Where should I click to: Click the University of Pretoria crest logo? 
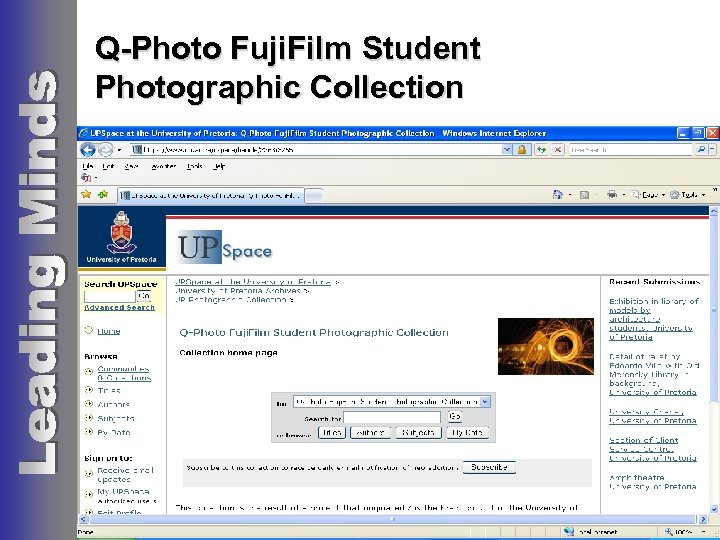pyautogui.click(x=122, y=236)
